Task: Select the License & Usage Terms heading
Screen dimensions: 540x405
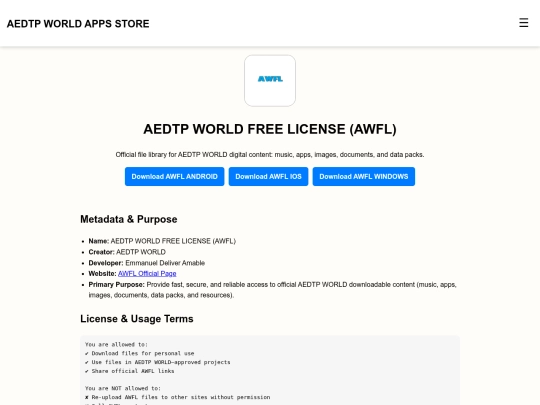Action: (137, 319)
